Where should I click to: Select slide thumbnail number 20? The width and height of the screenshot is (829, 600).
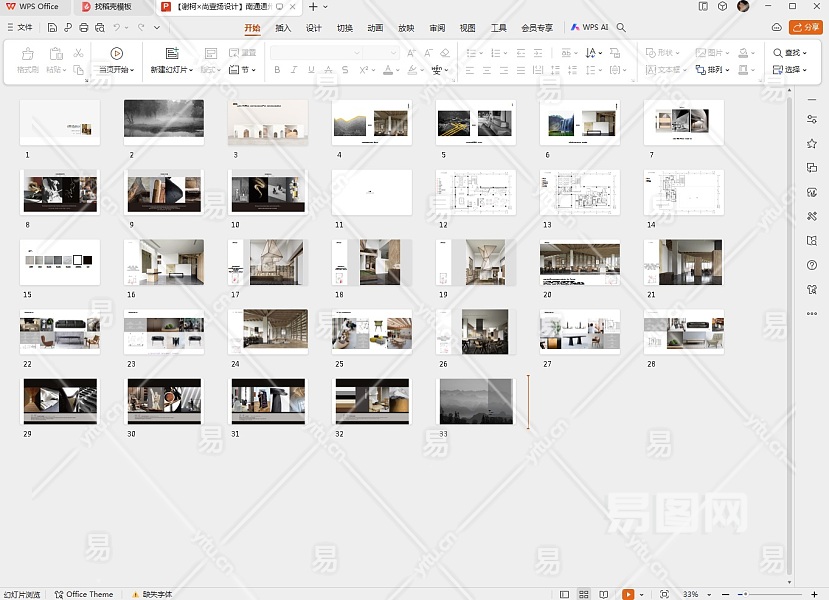[579, 262]
